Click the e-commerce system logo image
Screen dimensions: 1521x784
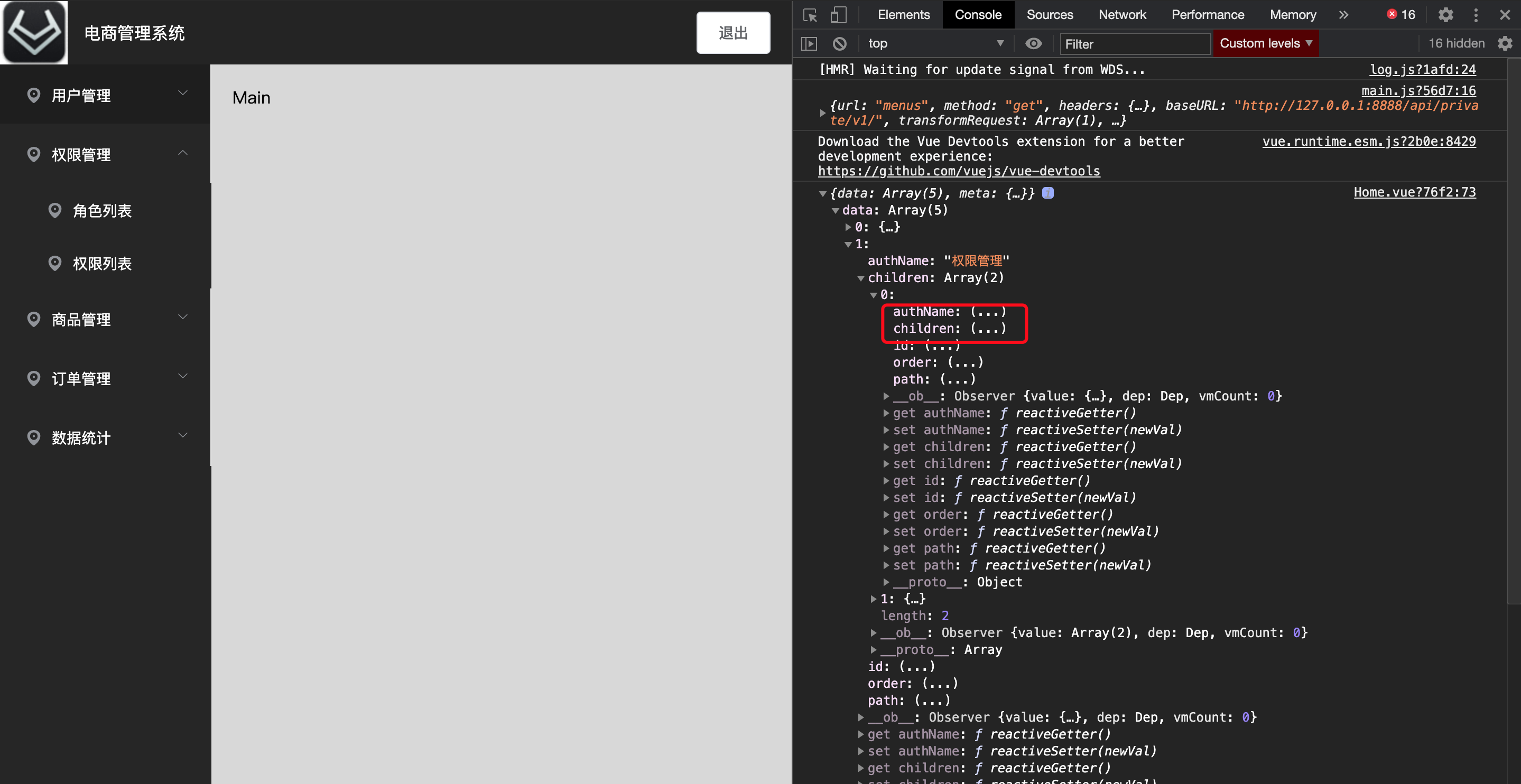coord(34,32)
